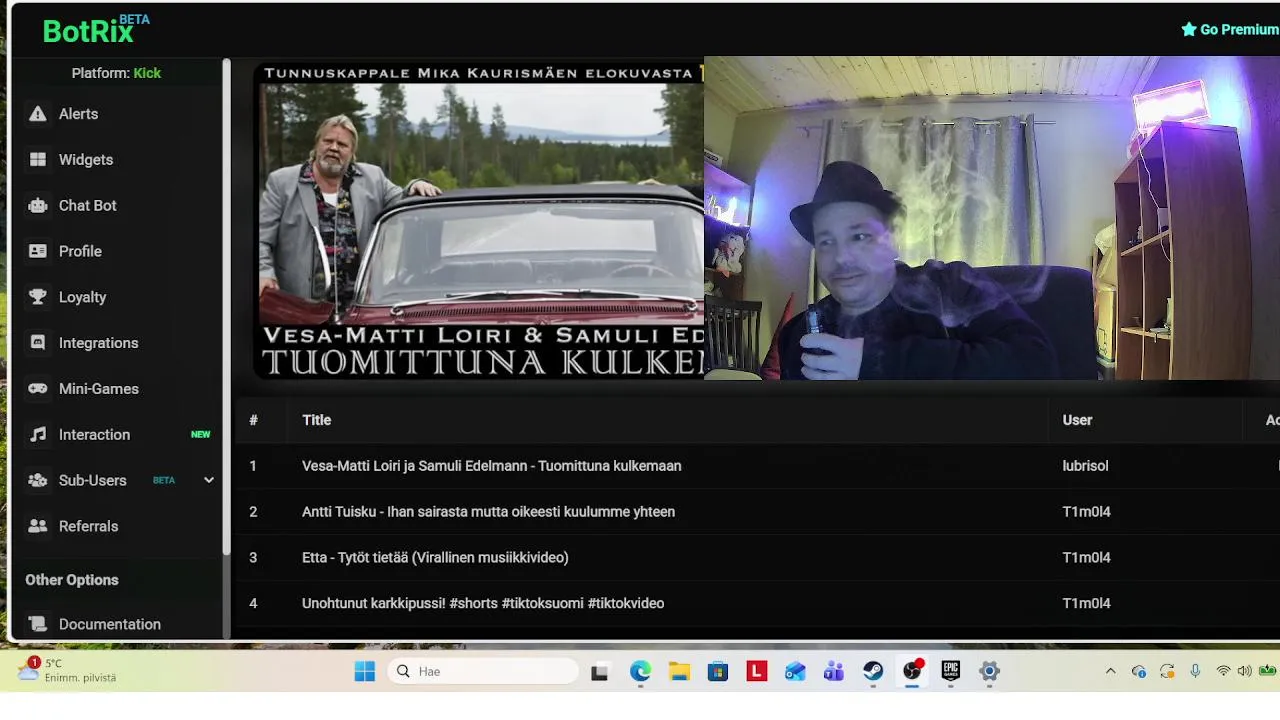The height and width of the screenshot is (720, 1280).
Task: Open Microsoft Store from taskbar
Action: pyautogui.click(x=718, y=672)
